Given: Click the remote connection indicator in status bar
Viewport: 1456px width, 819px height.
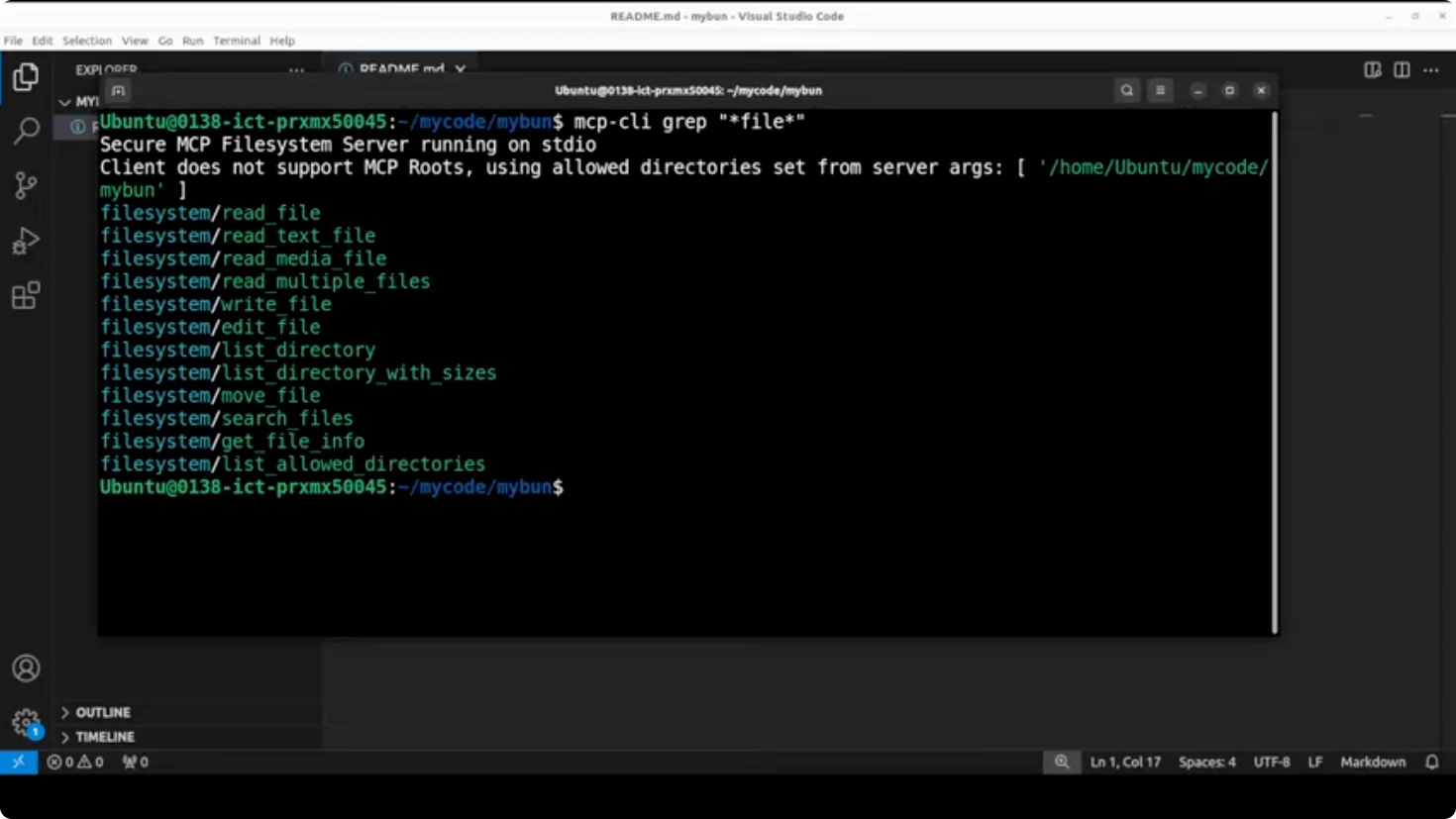Looking at the screenshot, I should click(18, 762).
